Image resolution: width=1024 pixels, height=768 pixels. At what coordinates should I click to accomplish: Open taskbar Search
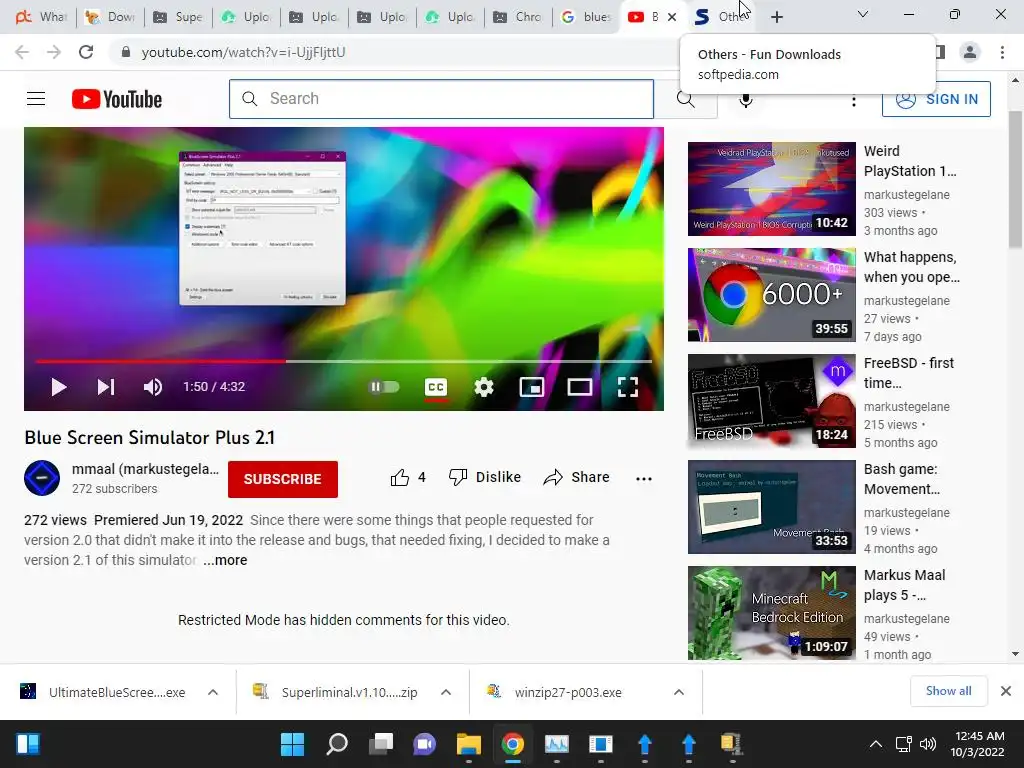click(x=337, y=744)
